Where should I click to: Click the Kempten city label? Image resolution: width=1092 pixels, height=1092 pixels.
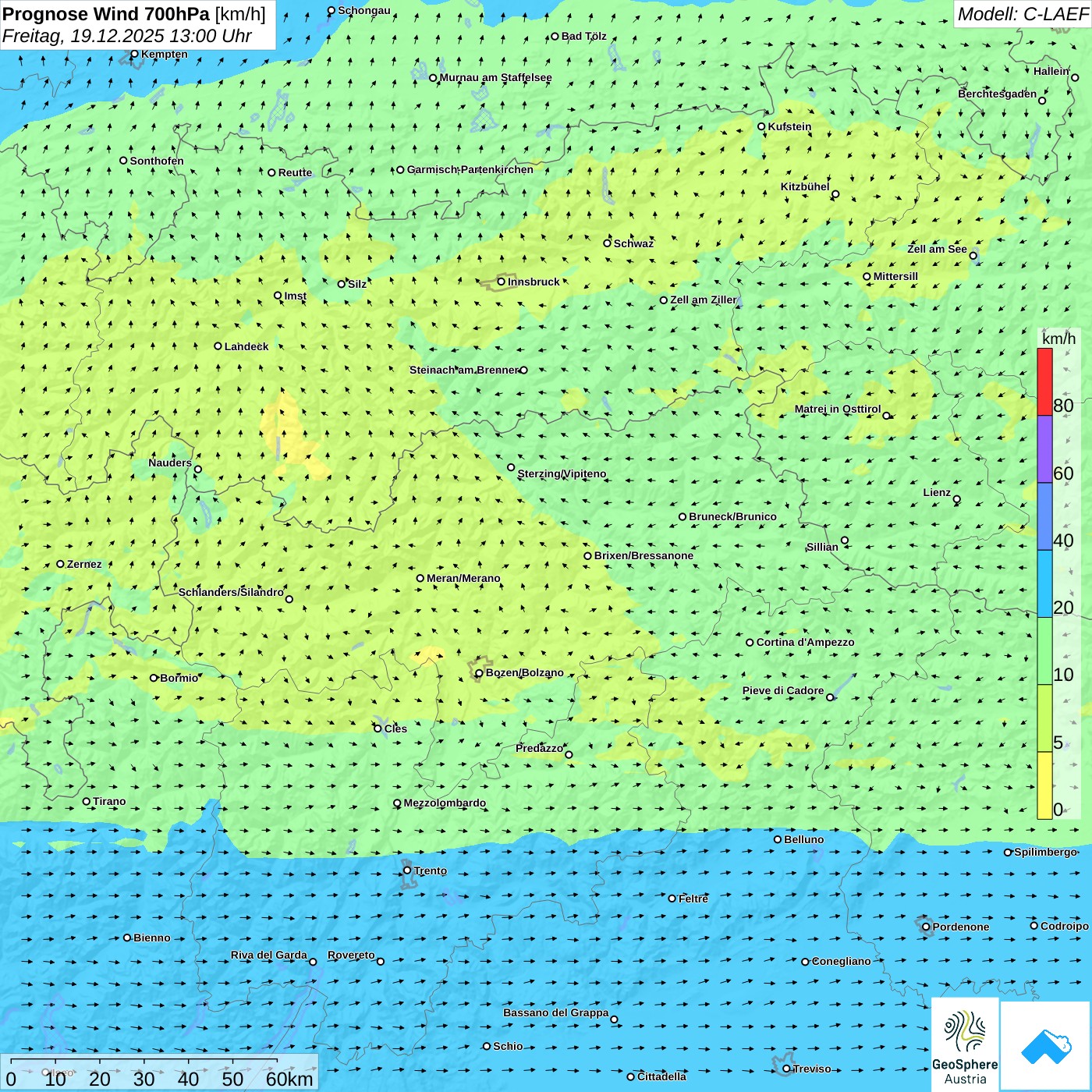[x=165, y=54]
